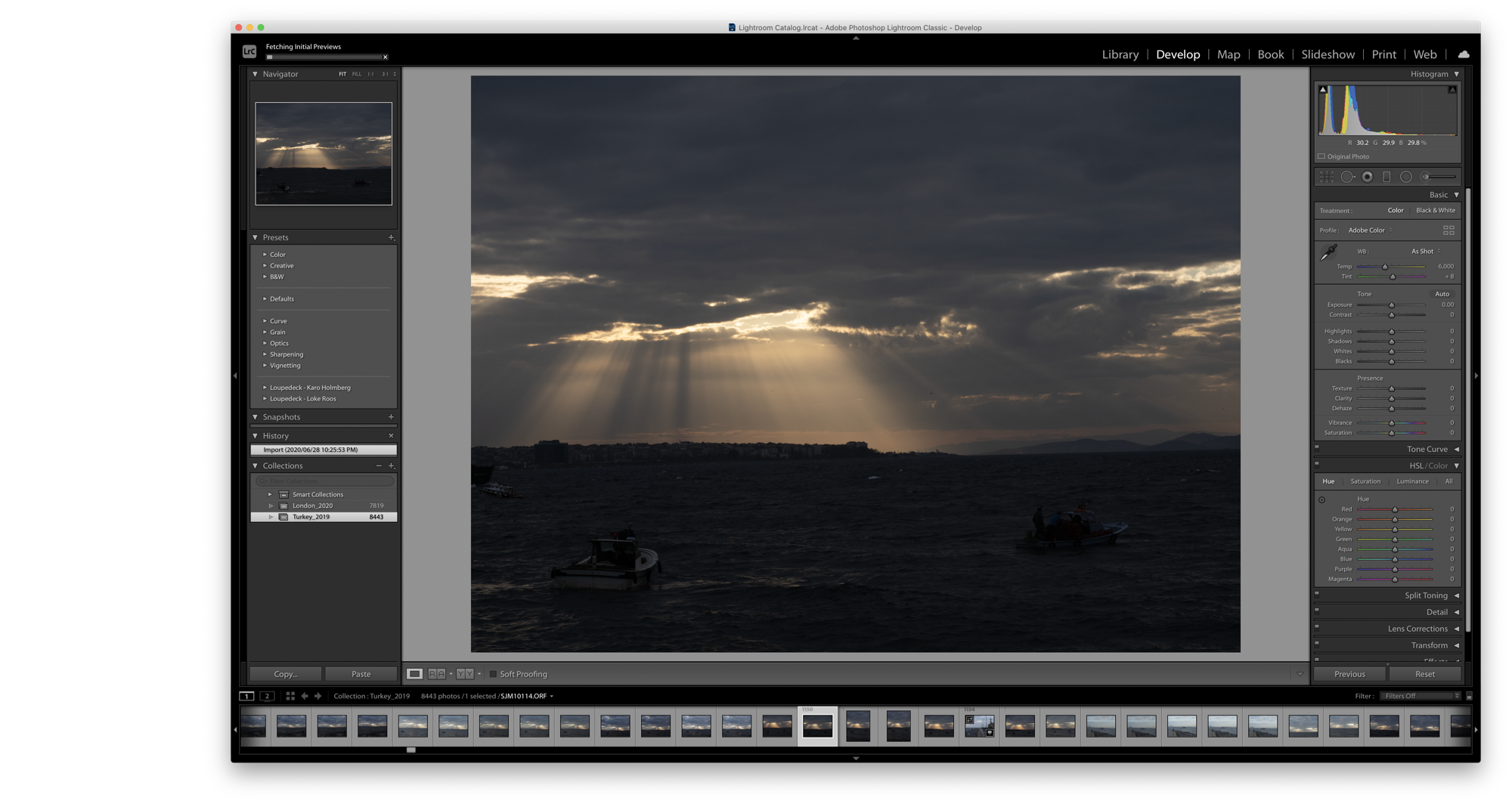The image size is (1512, 804).
Task: Expand the Tone Curve panel
Action: (1457, 450)
